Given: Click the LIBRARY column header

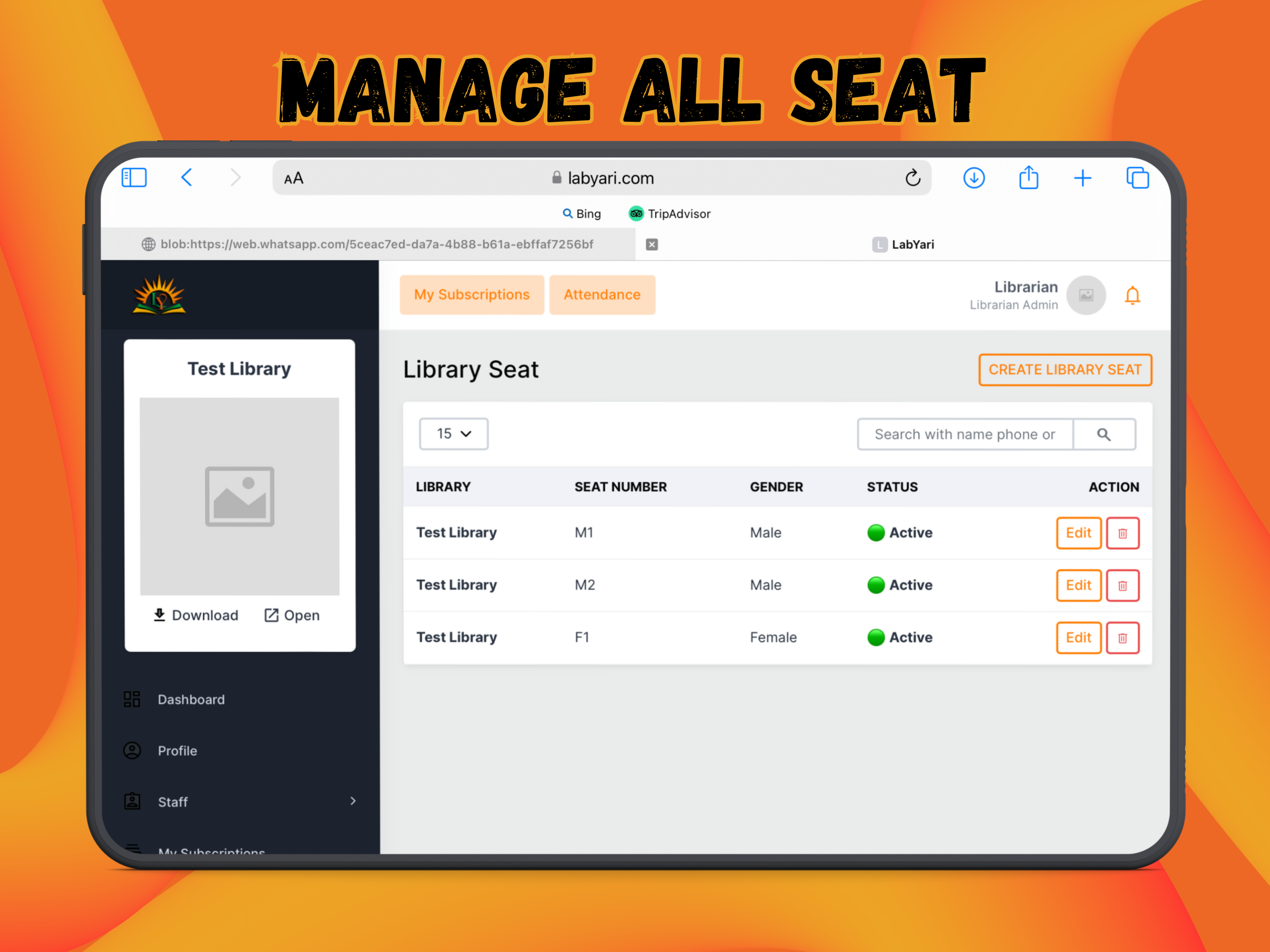Looking at the screenshot, I should [443, 487].
